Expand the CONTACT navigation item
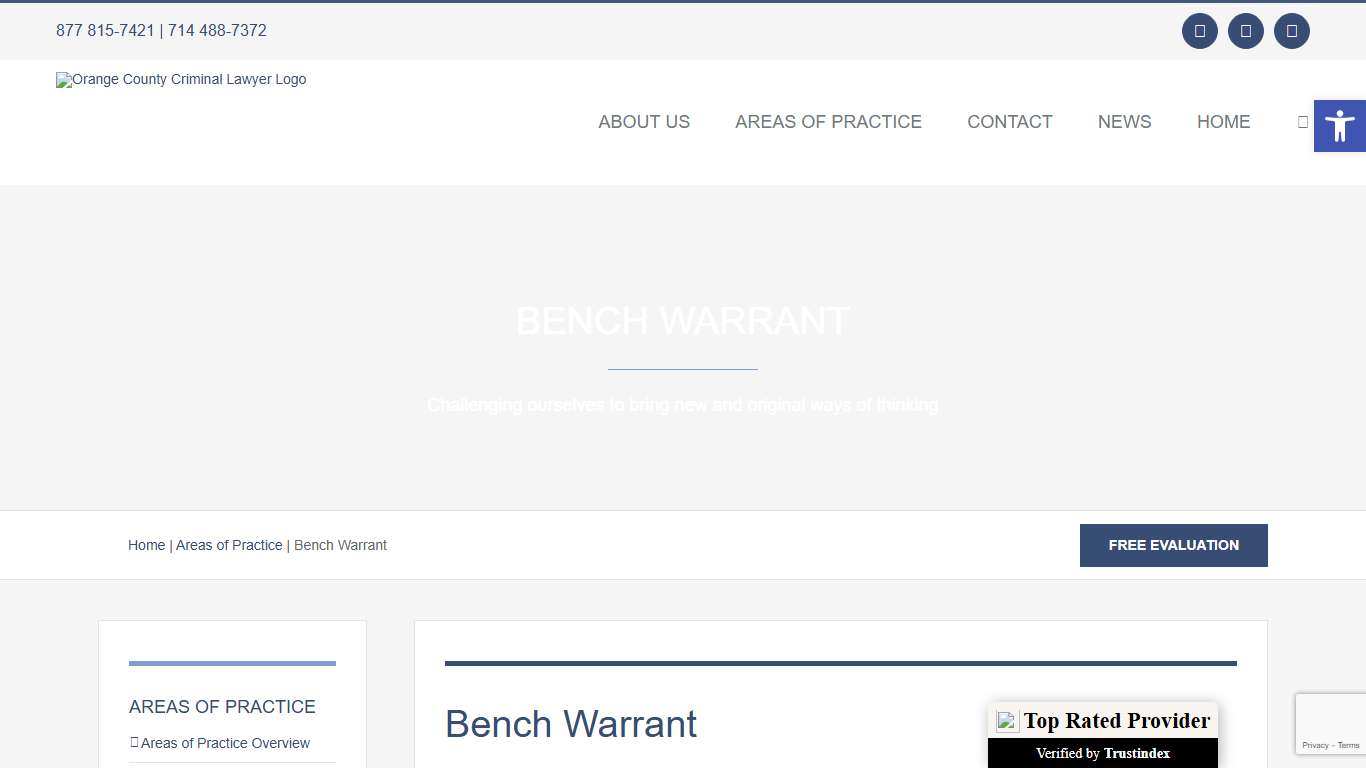 (1010, 121)
